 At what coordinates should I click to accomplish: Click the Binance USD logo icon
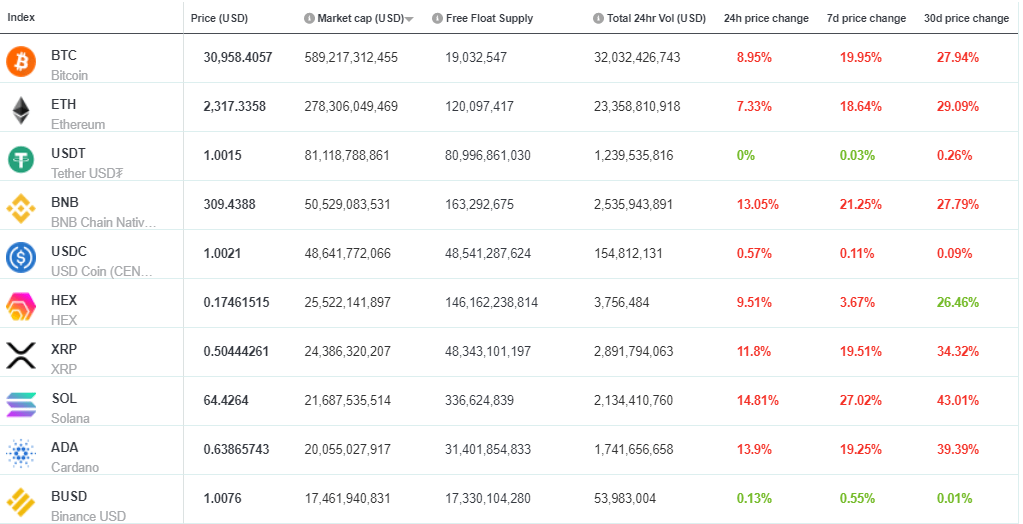(21, 502)
